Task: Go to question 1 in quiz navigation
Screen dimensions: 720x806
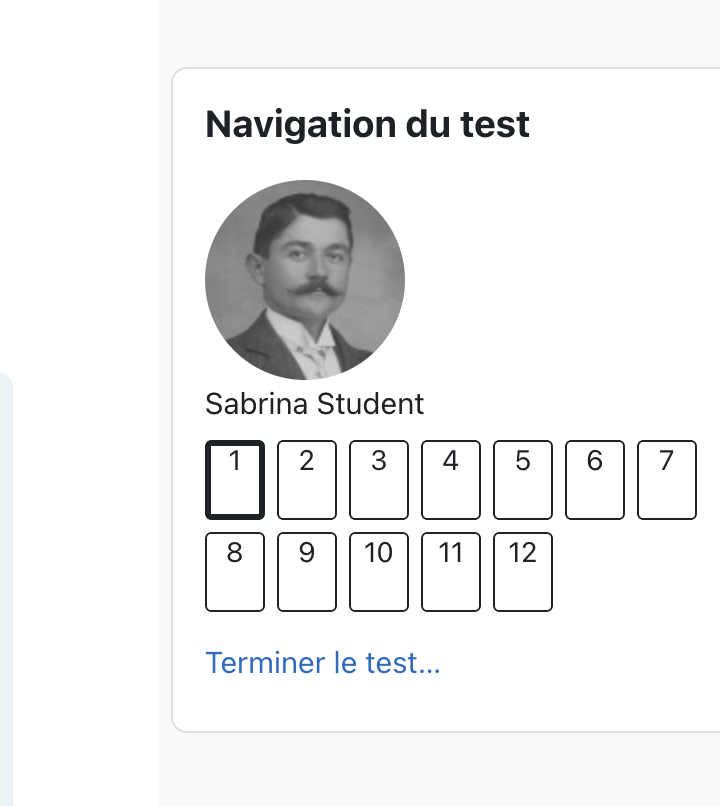Action: [235, 480]
